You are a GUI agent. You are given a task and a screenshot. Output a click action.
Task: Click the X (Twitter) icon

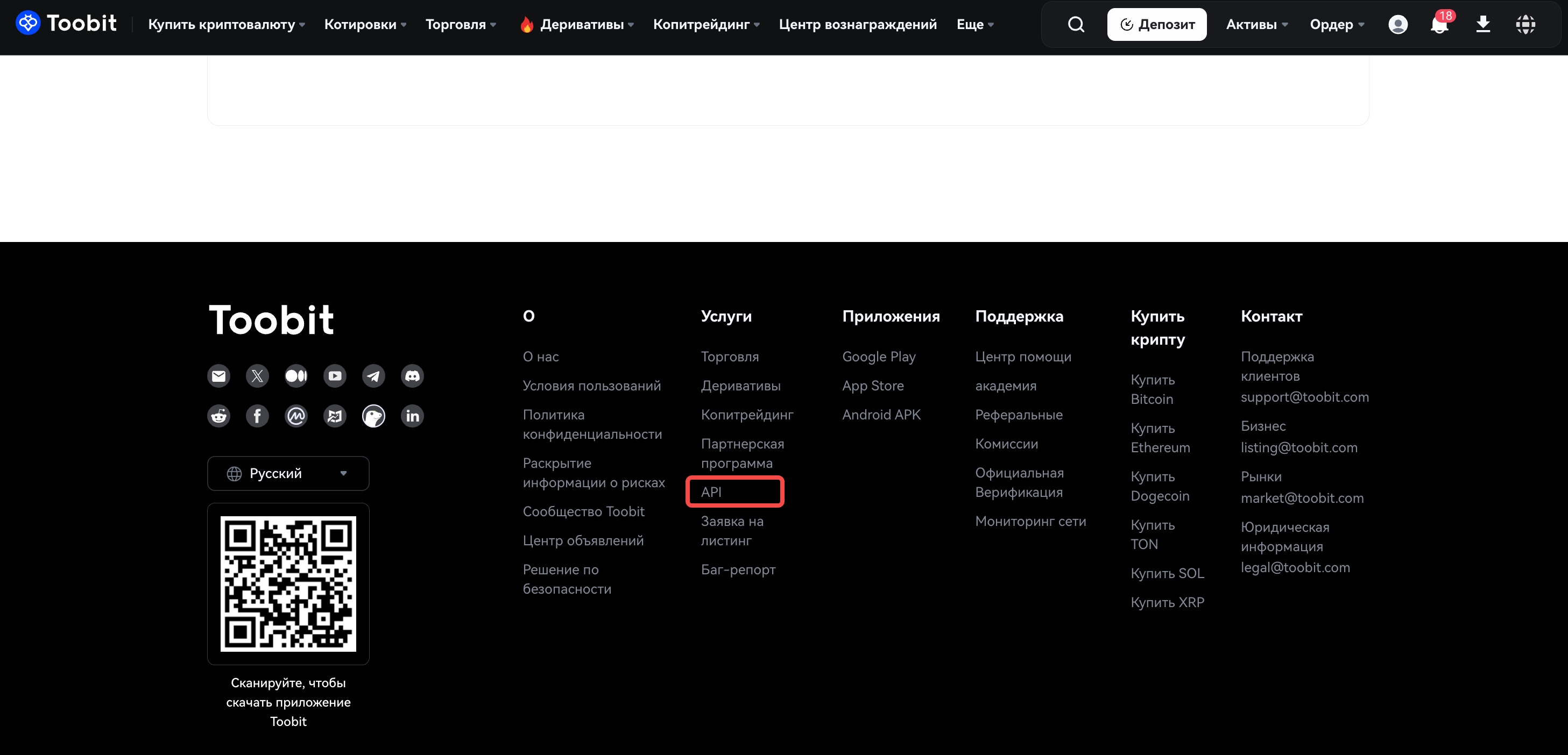click(x=257, y=376)
